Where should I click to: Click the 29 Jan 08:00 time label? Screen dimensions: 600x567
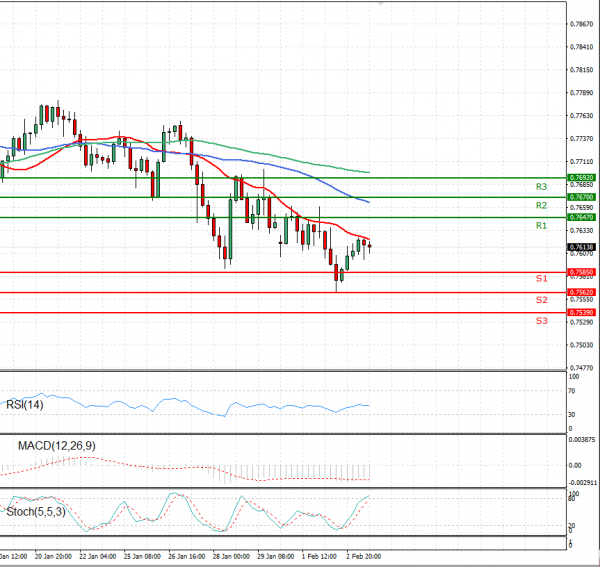[276, 556]
